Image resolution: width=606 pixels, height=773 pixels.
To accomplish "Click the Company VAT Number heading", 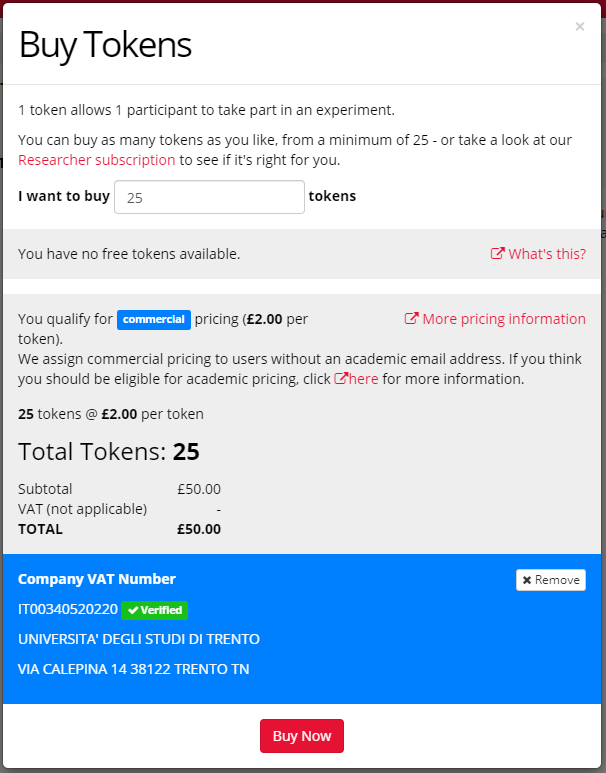I will (x=97, y=579).
